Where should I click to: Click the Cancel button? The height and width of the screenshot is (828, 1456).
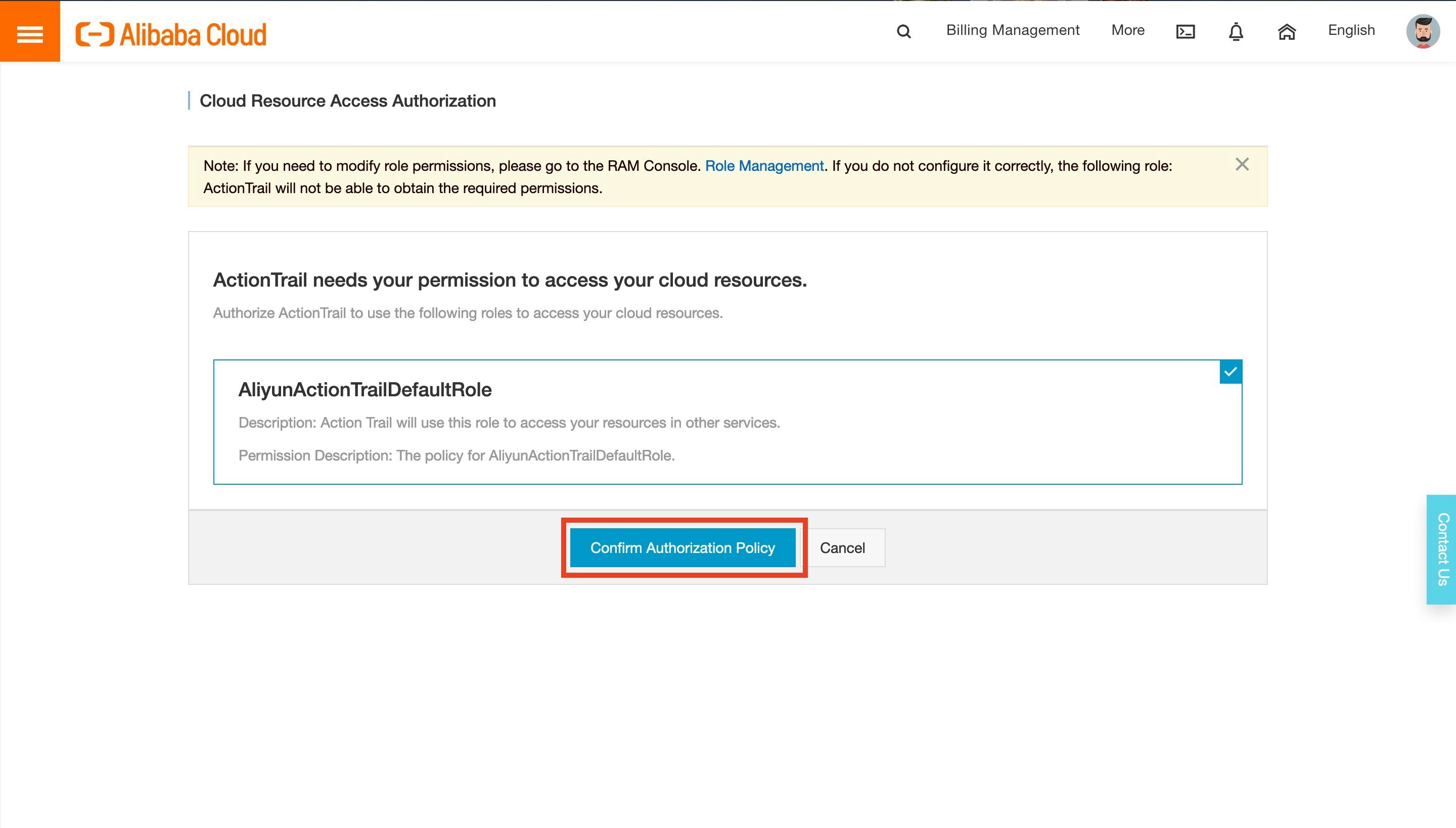click(842, 547)
